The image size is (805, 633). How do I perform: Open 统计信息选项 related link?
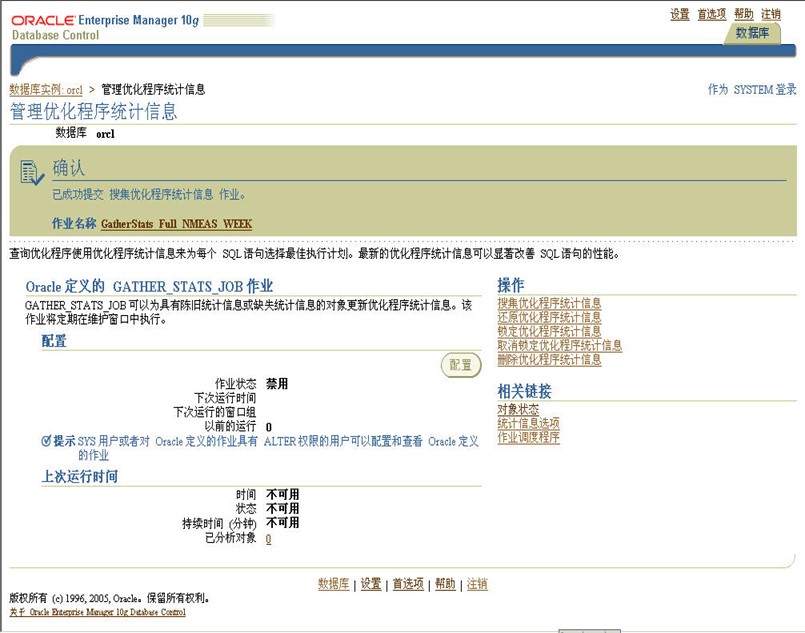point(528,424)
